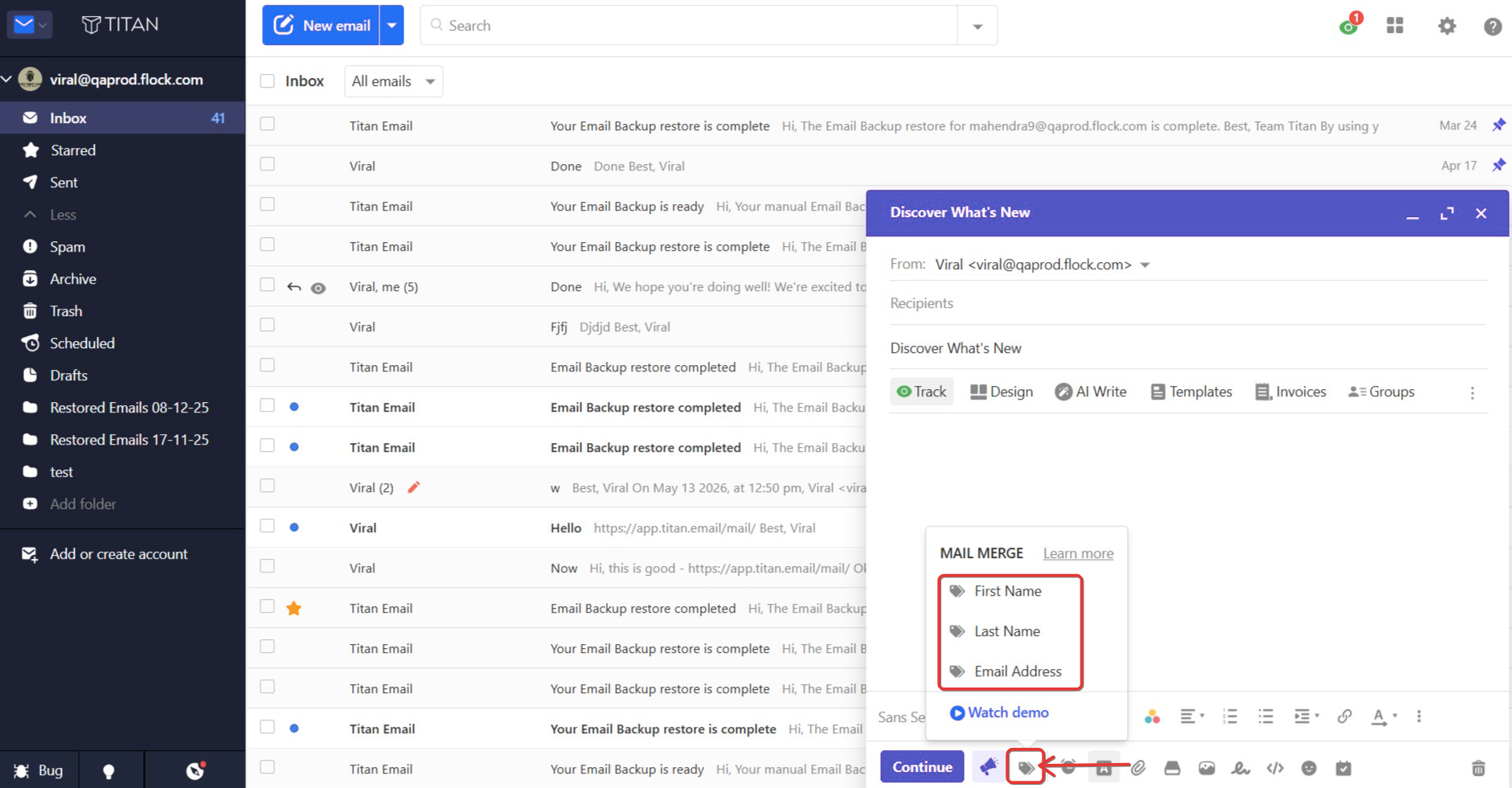1512x788 pixels.
Task: Select the checkbox for the Now email
Action: 268,566
